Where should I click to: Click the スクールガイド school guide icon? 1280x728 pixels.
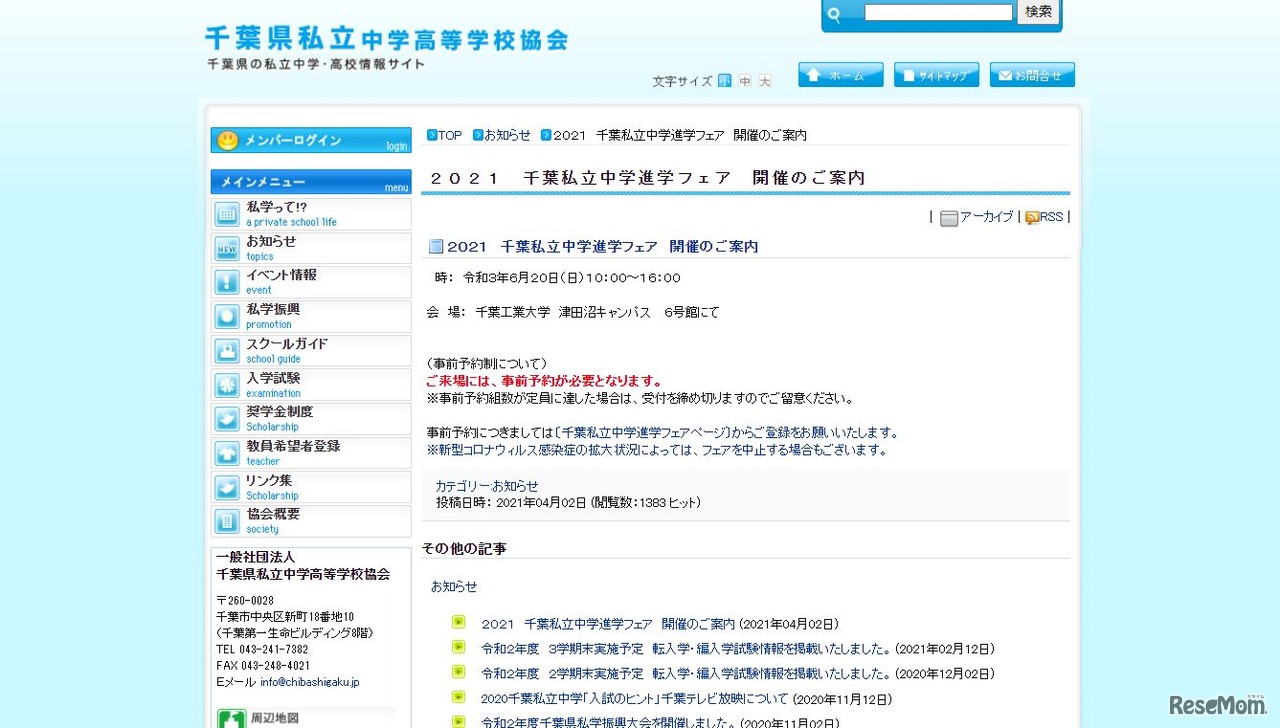coord(227,350)
